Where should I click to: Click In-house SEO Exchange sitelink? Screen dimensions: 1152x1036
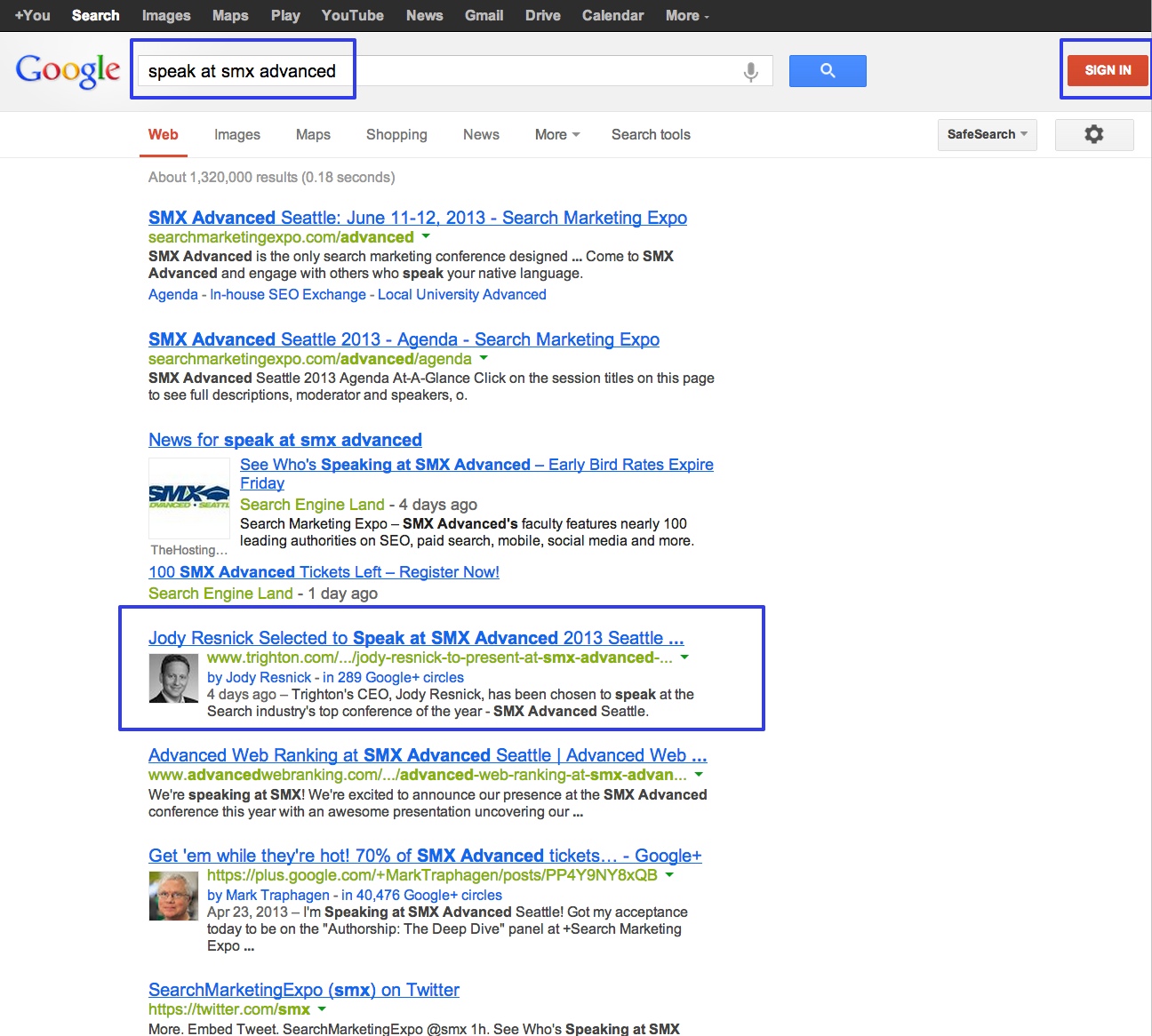coord(288,294)
